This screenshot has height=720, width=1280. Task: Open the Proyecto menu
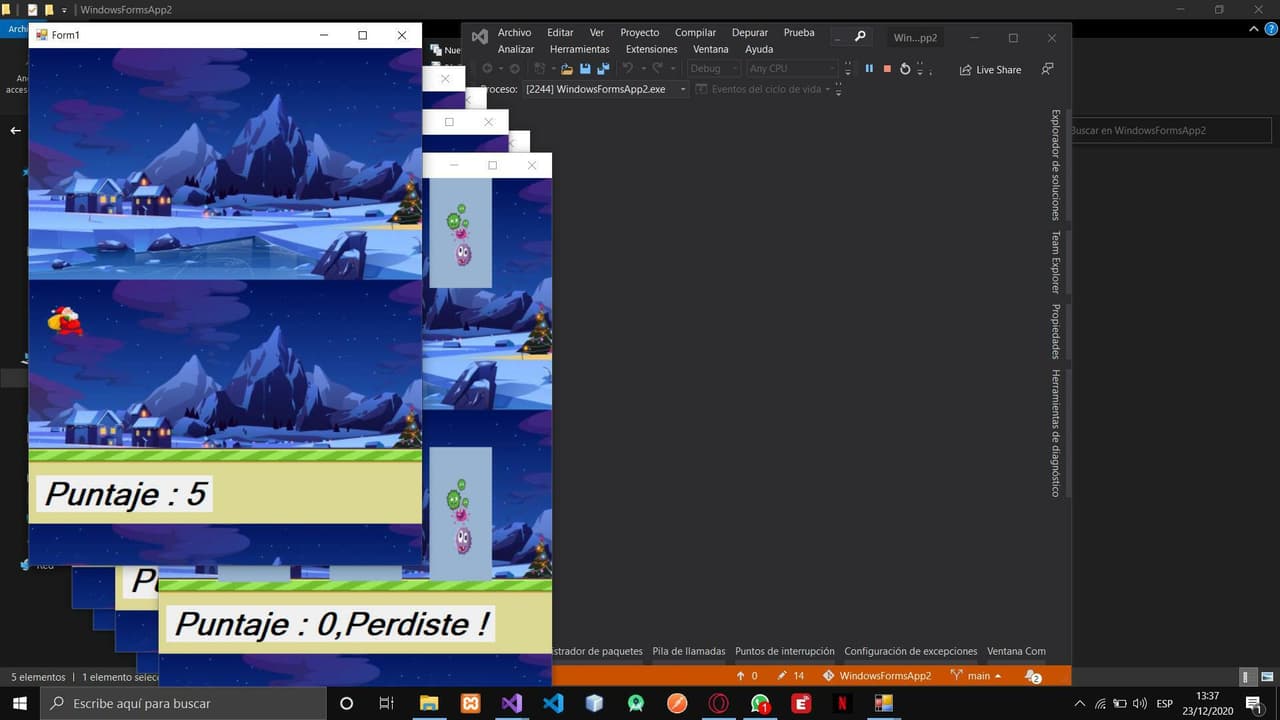point(640,33)
